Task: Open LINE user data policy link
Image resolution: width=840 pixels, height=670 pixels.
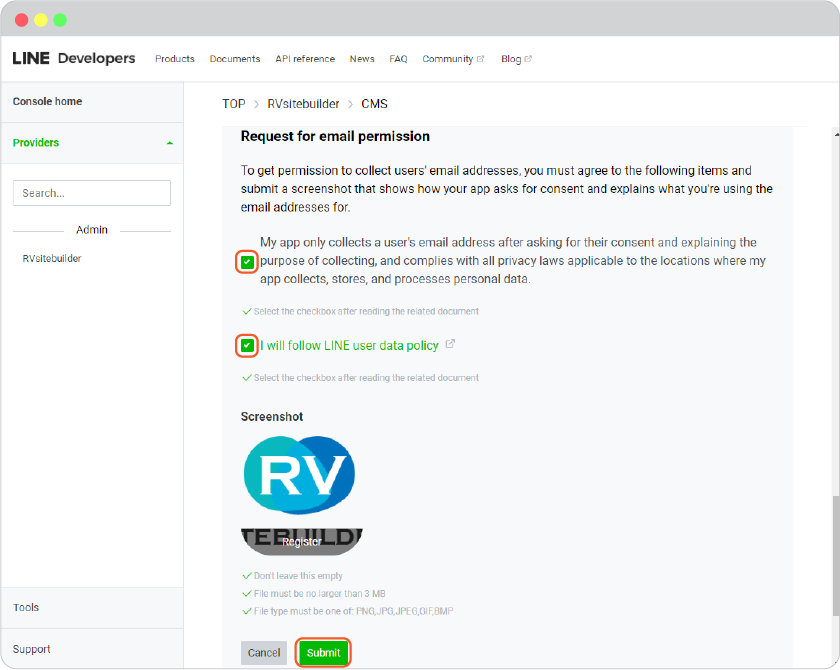Action: pyautogui.click(x=349, y=345)
